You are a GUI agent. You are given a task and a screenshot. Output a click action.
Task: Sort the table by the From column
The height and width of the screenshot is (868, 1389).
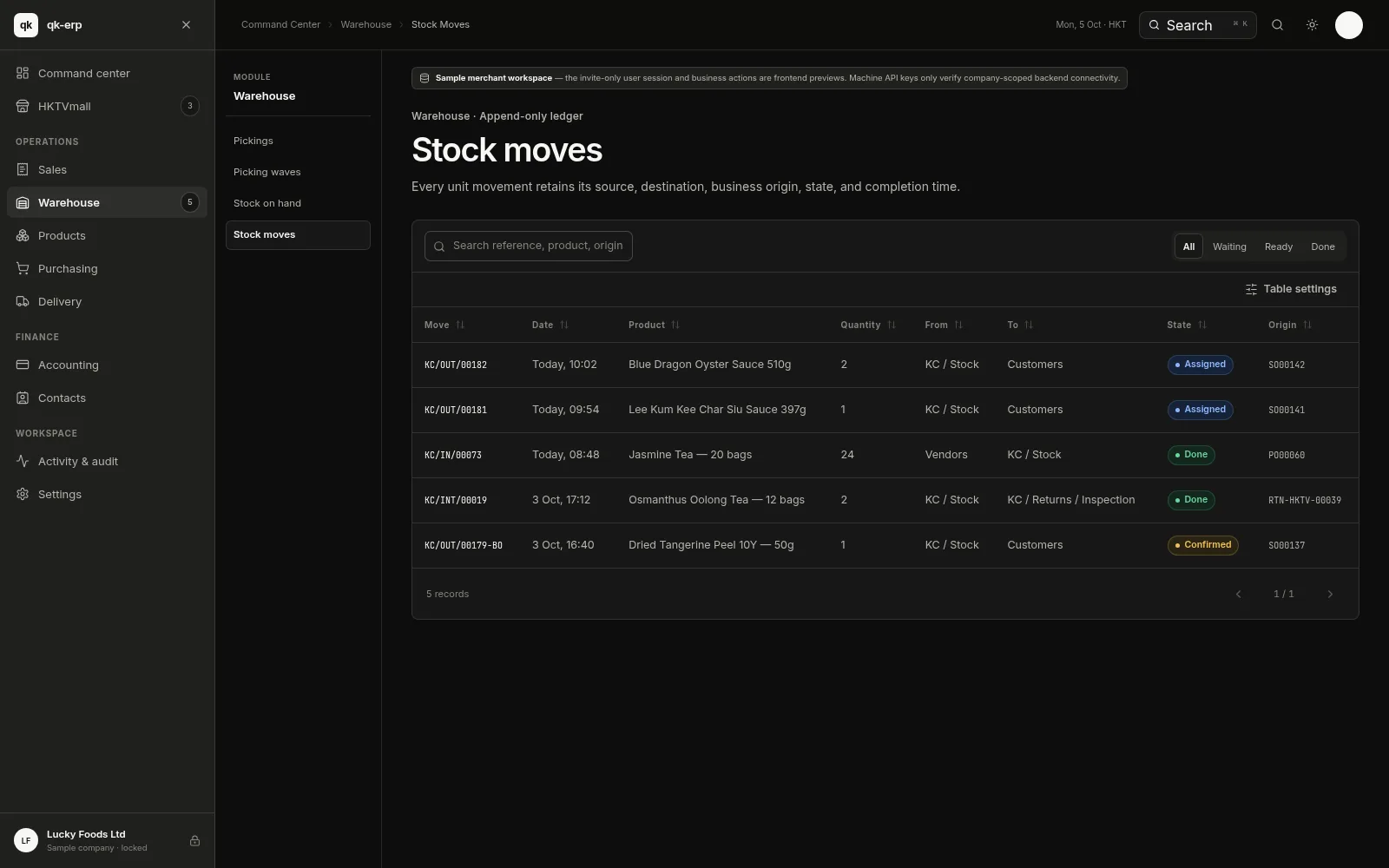pyautogui.click(x=944, y=325)
